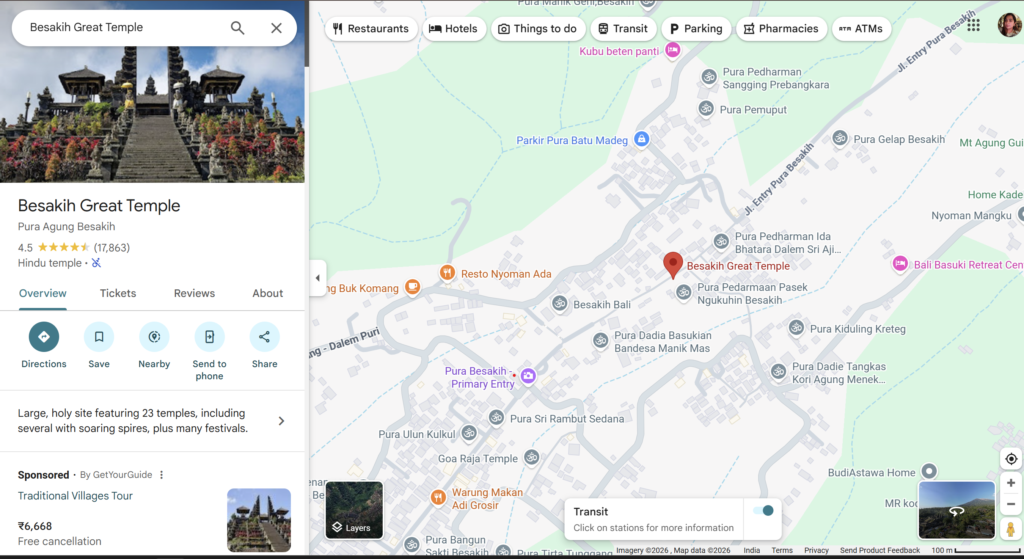Share this place via the Share icon

tap(264, 338)
